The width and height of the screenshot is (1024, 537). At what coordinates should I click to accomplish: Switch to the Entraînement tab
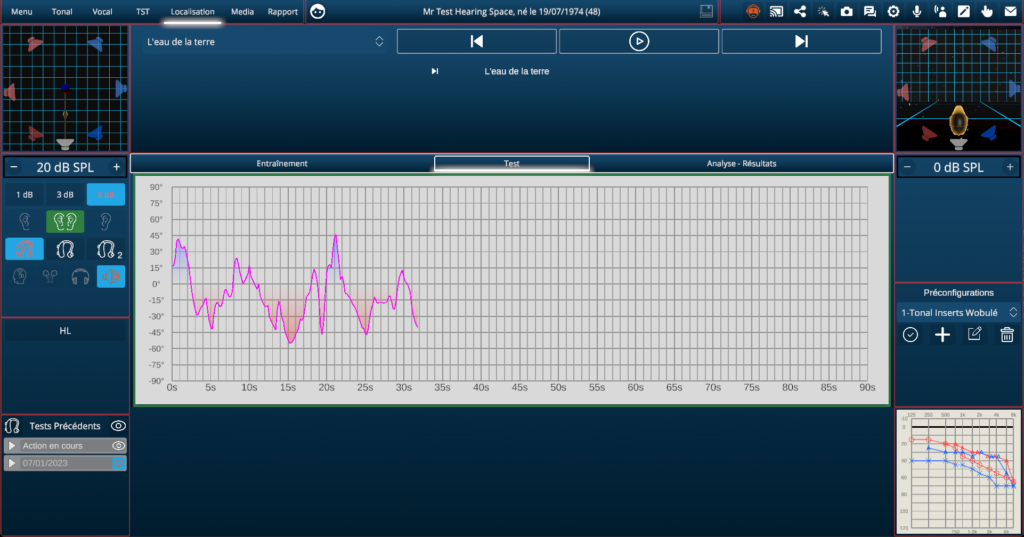[281, 163]
